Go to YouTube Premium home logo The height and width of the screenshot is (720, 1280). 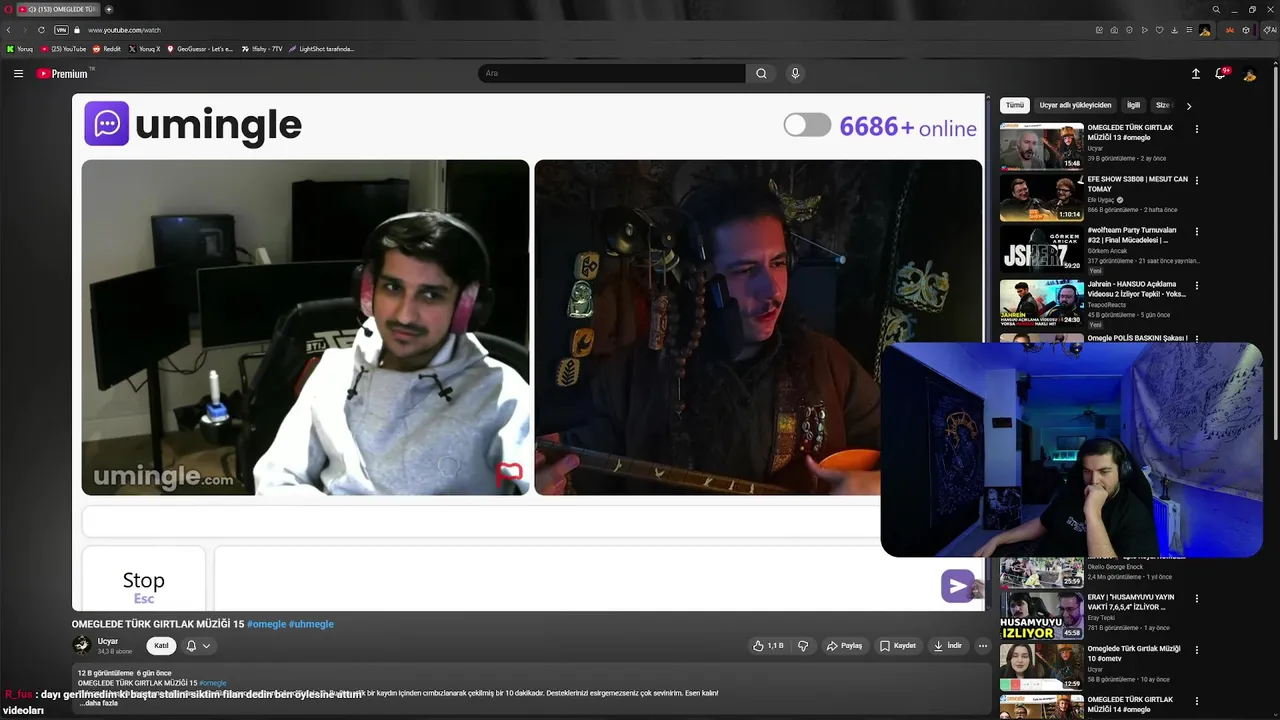click(x=63, y=74)
